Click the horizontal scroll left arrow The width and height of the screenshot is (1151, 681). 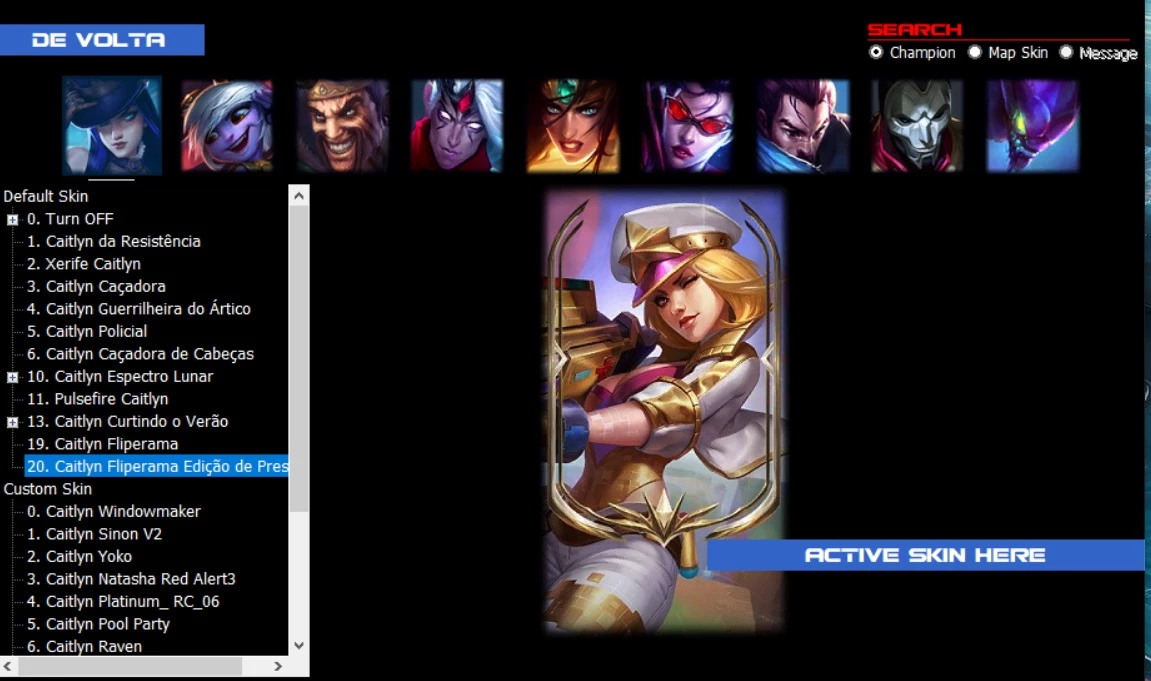pyautogui.click(x=7, y=666)
